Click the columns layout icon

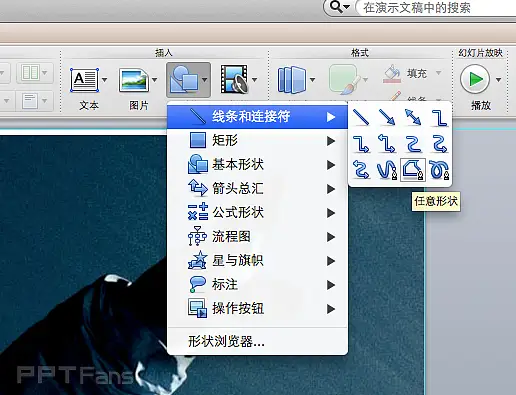(30, 73)
